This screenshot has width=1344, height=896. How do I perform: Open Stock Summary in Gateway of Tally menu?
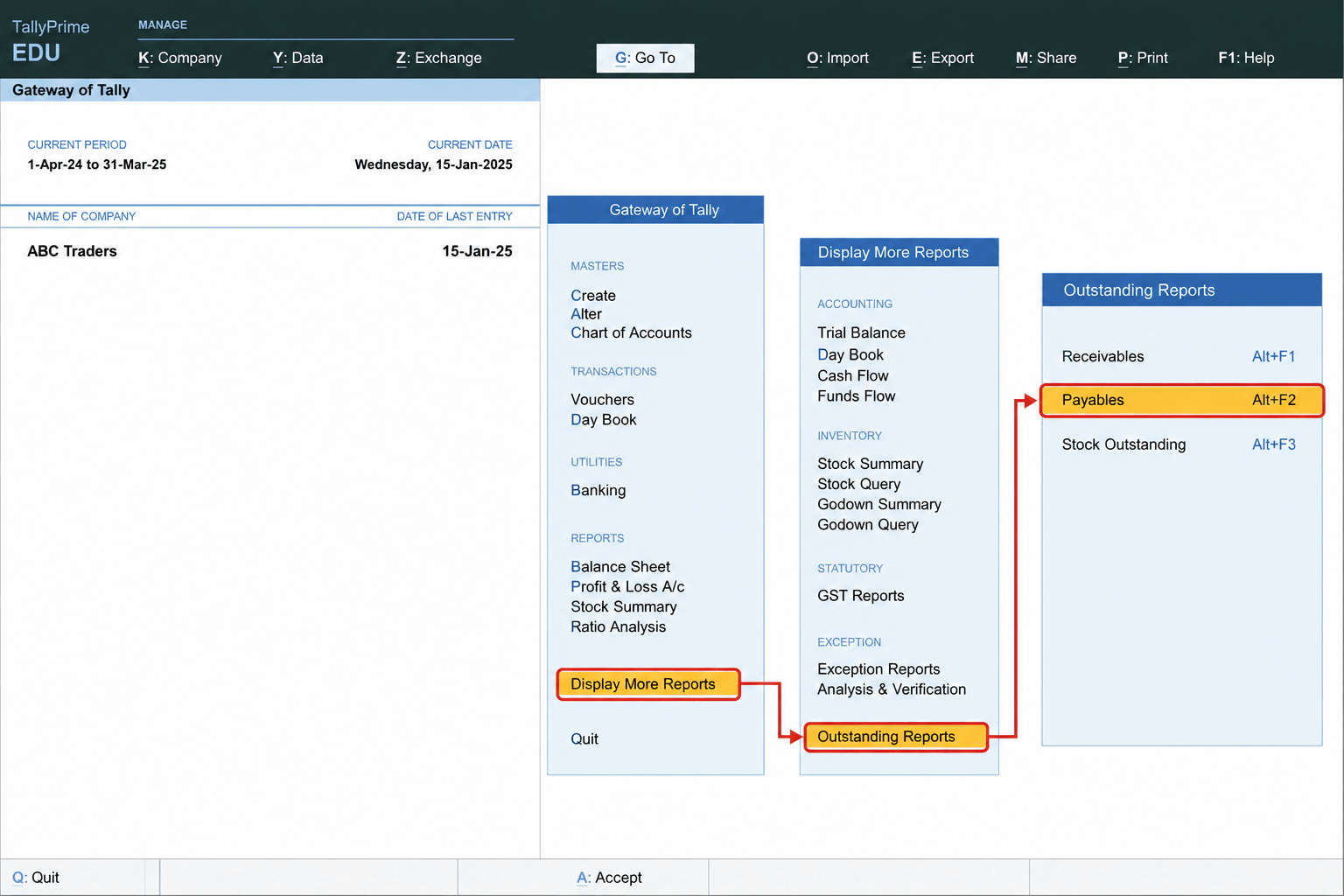624,607
